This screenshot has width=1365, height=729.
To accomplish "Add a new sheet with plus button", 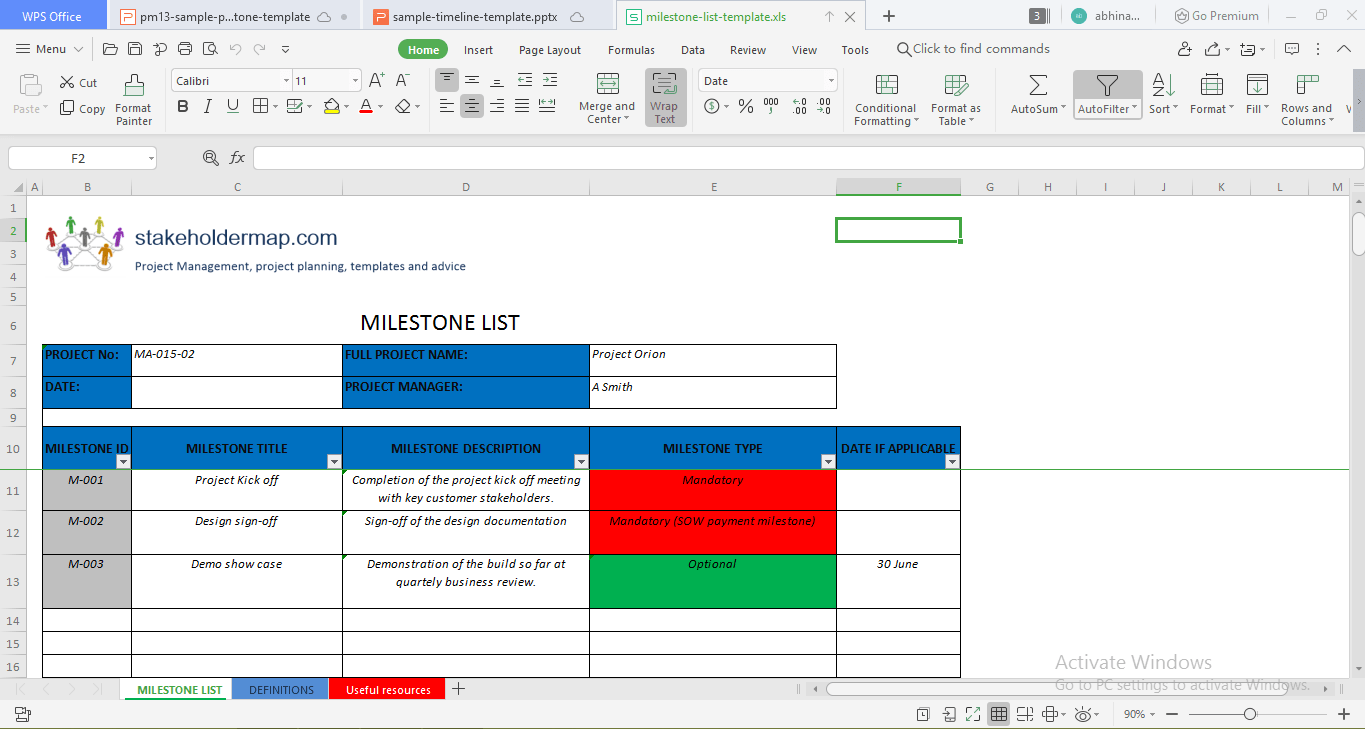I will pos(458,689).
